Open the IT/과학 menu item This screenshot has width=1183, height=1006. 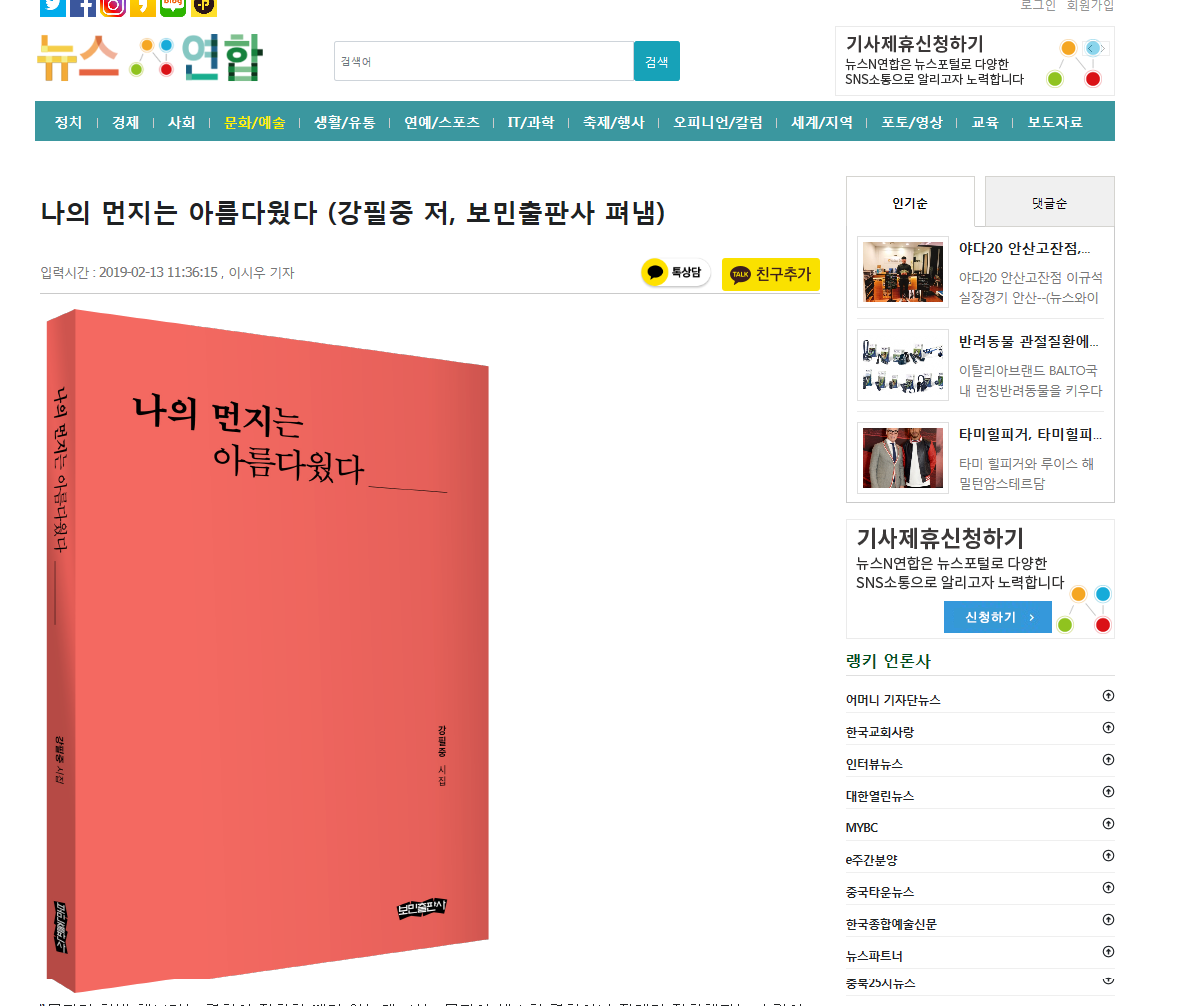click(531, 122)
